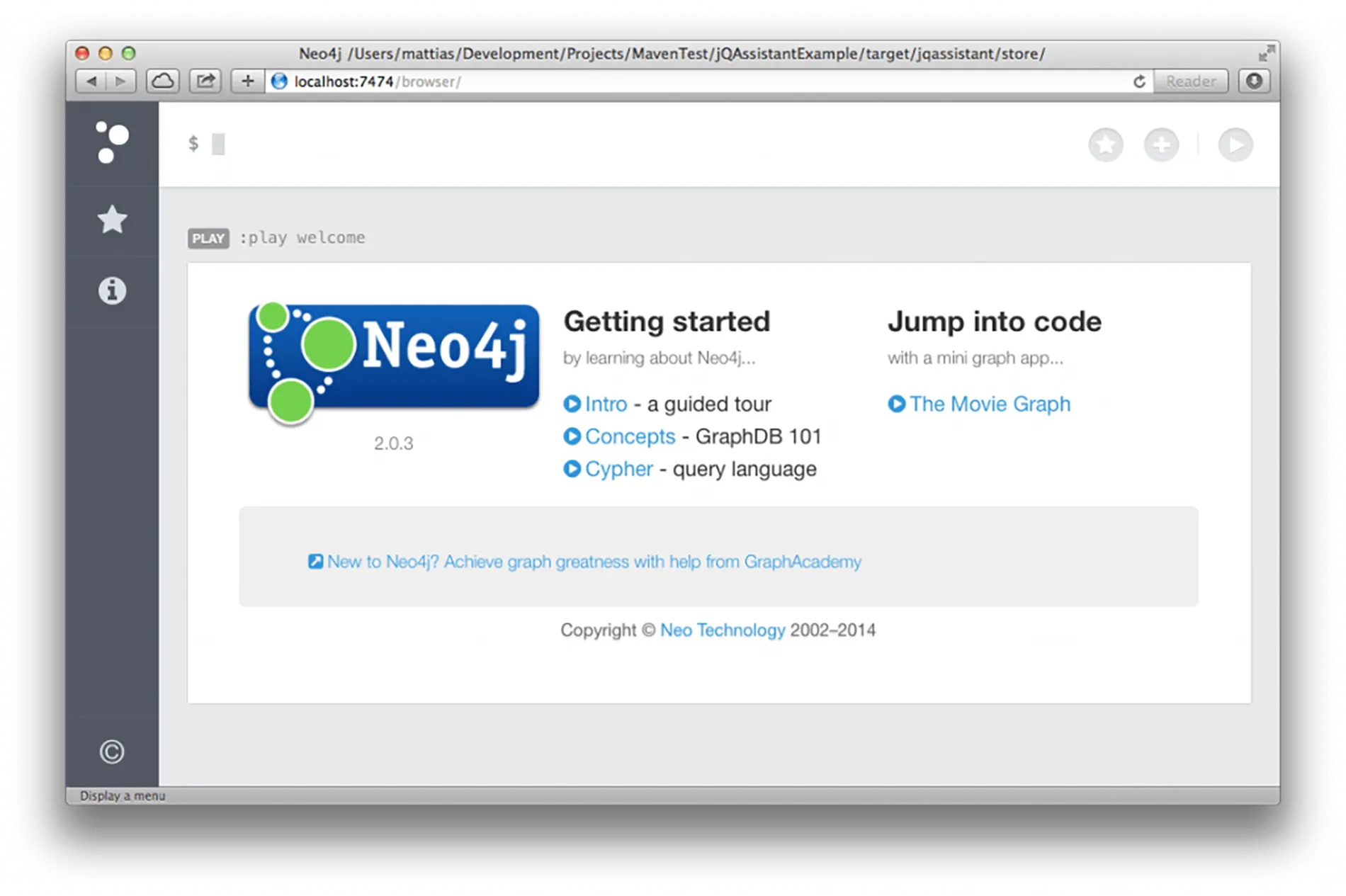Viewport: 1346px width, 896px height.
Task: Favorite the current query with the star icon
Action: click(1106, 144)
